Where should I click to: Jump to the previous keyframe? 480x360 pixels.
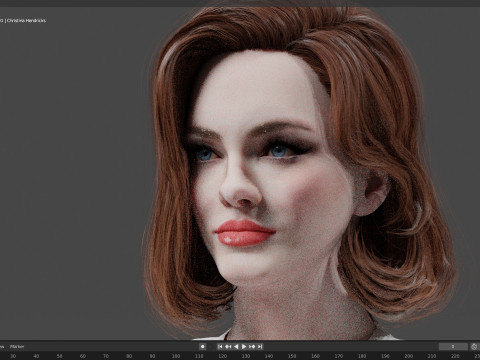[x=228, y=347]
